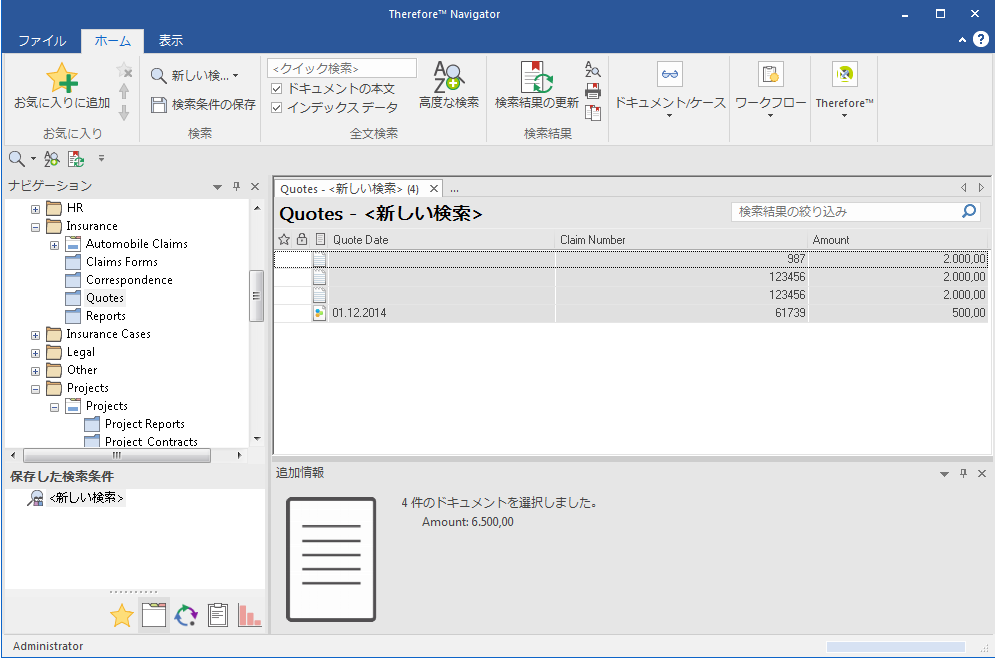Viewport: 995px width, 659px height.
Task: Pin the 追加情報 panel
Action: tap(963, 473)
